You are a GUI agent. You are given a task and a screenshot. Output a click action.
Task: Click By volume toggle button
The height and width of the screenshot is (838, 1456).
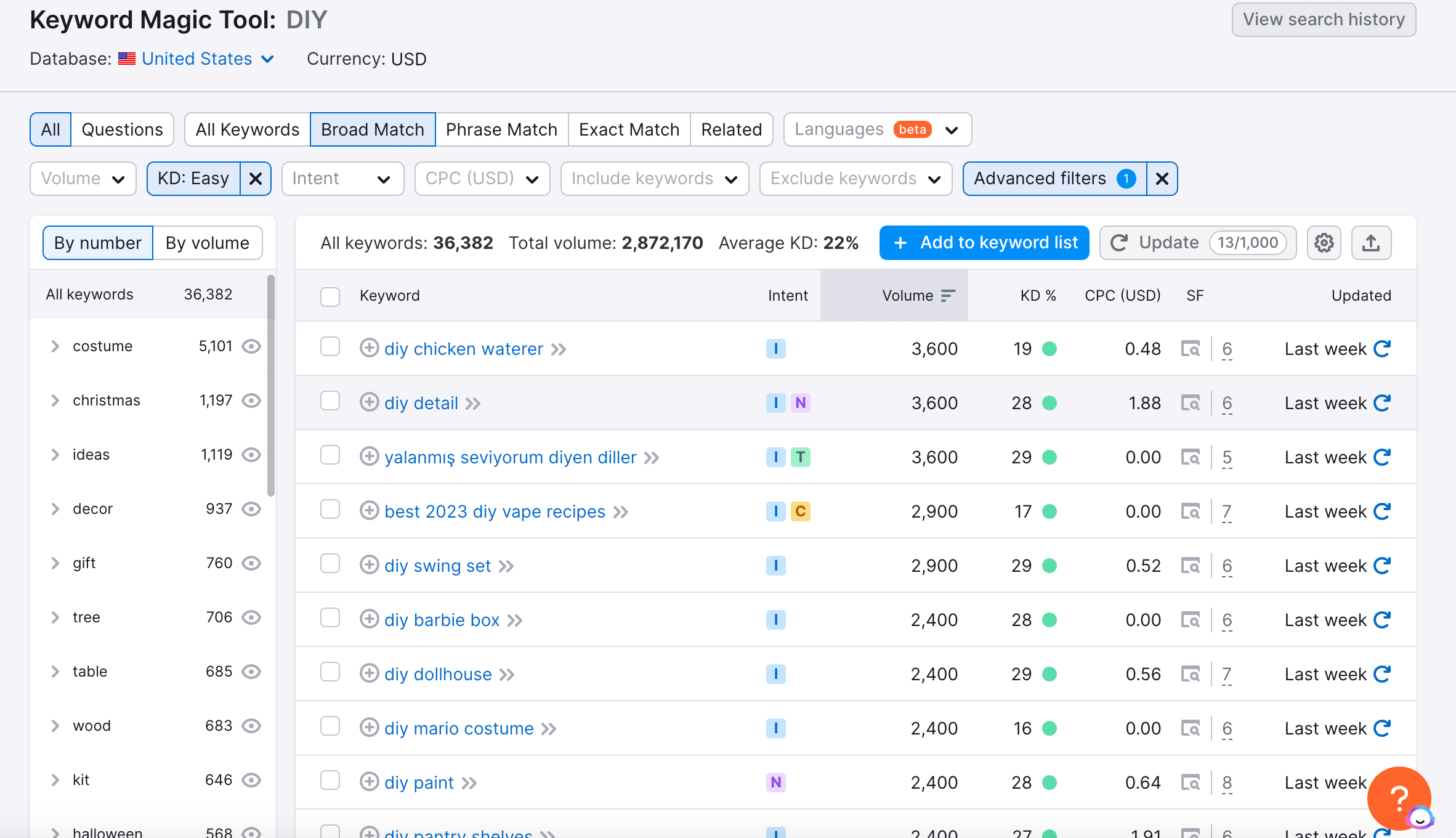(206, 242)
